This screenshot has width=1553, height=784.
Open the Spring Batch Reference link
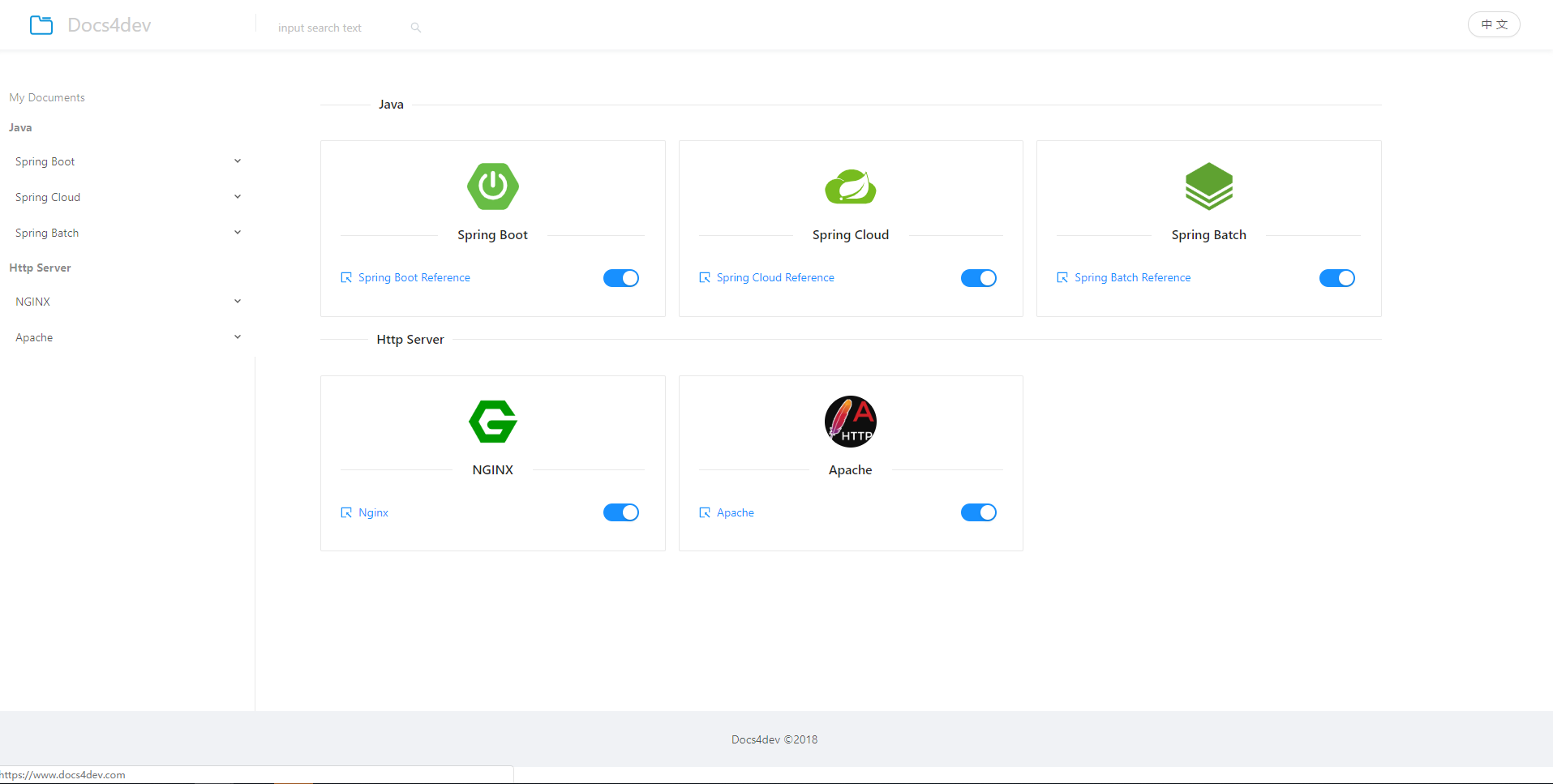(x=1133, y=277)
